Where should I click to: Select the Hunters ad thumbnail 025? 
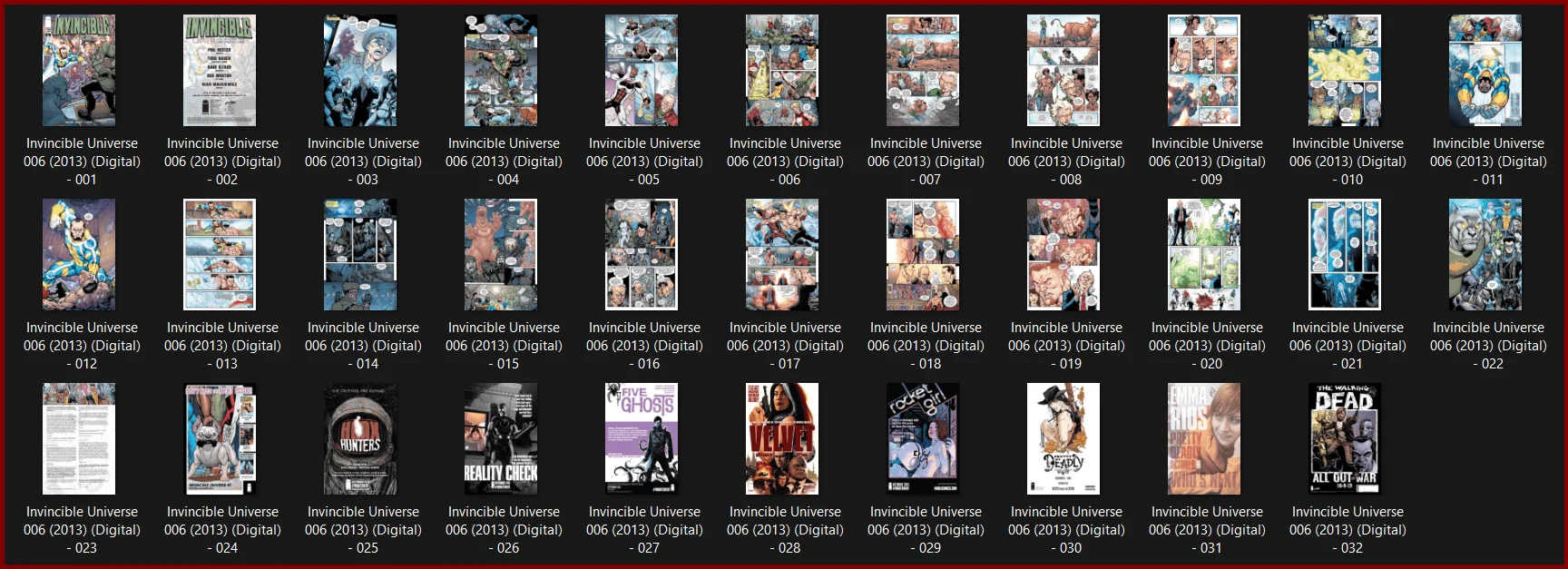[x=360, y=439]
